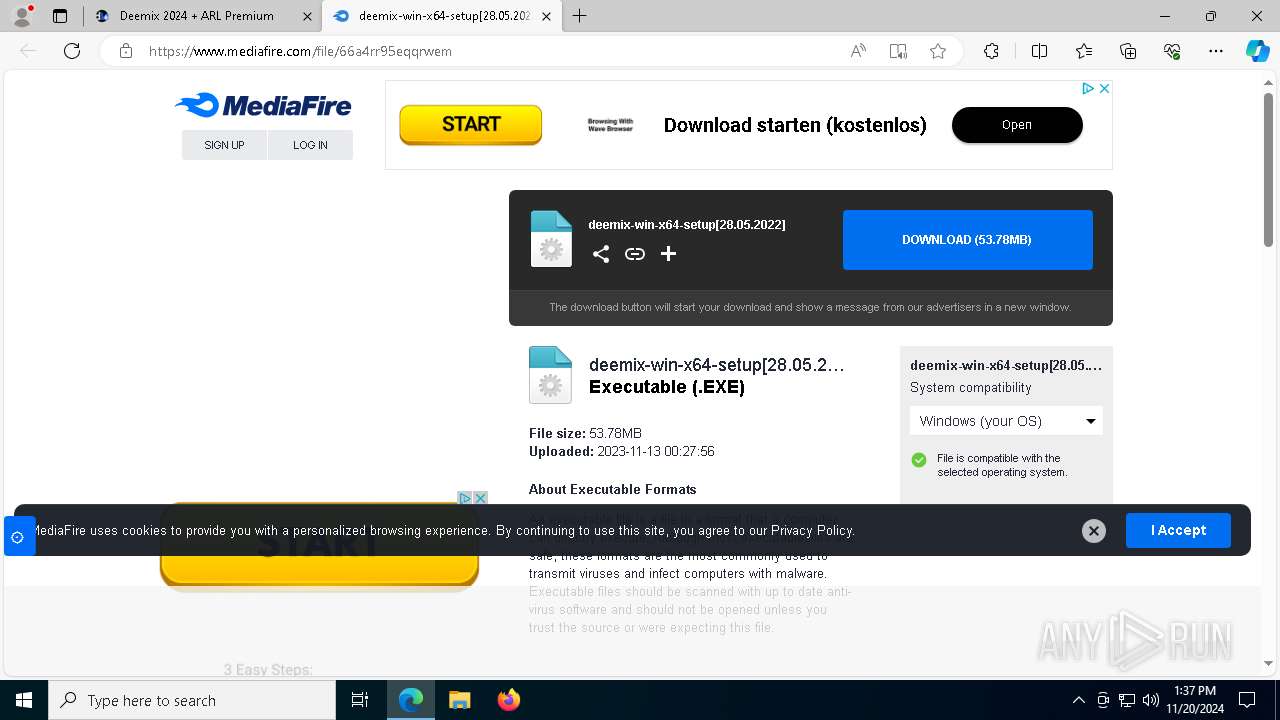The height and width of the screenshot is (720, 1280).
Task: Open browser Extensions icon
Action: click(x=991, y=51)
